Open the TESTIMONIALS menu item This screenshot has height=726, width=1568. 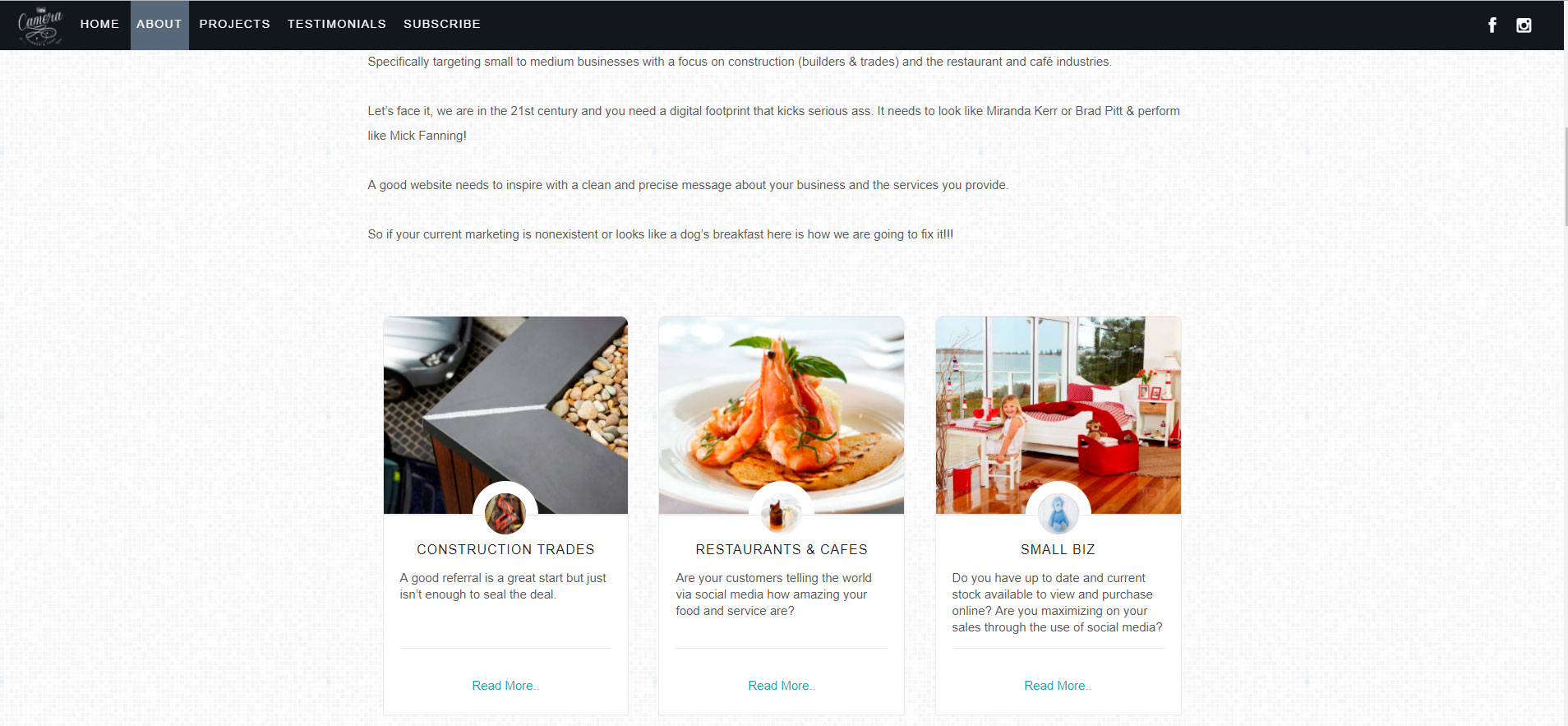click(337, 24)
